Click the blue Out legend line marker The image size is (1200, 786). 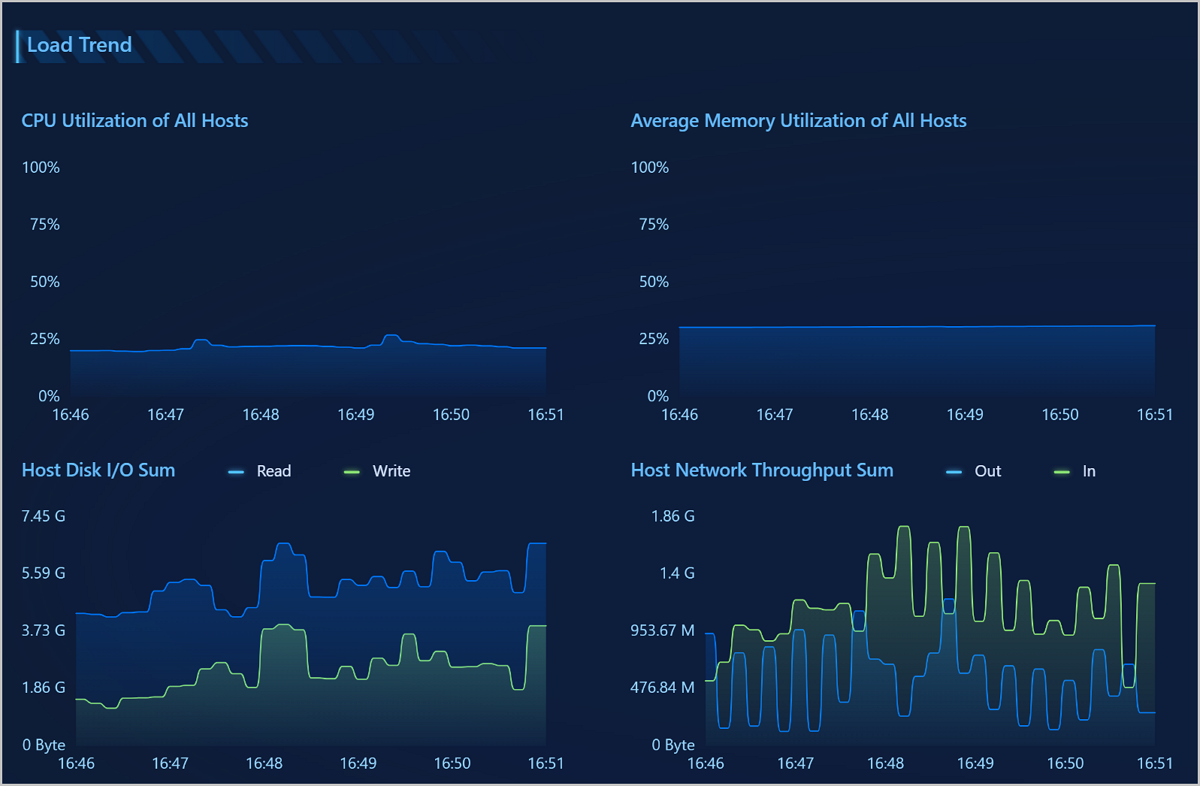coord(954,471)
